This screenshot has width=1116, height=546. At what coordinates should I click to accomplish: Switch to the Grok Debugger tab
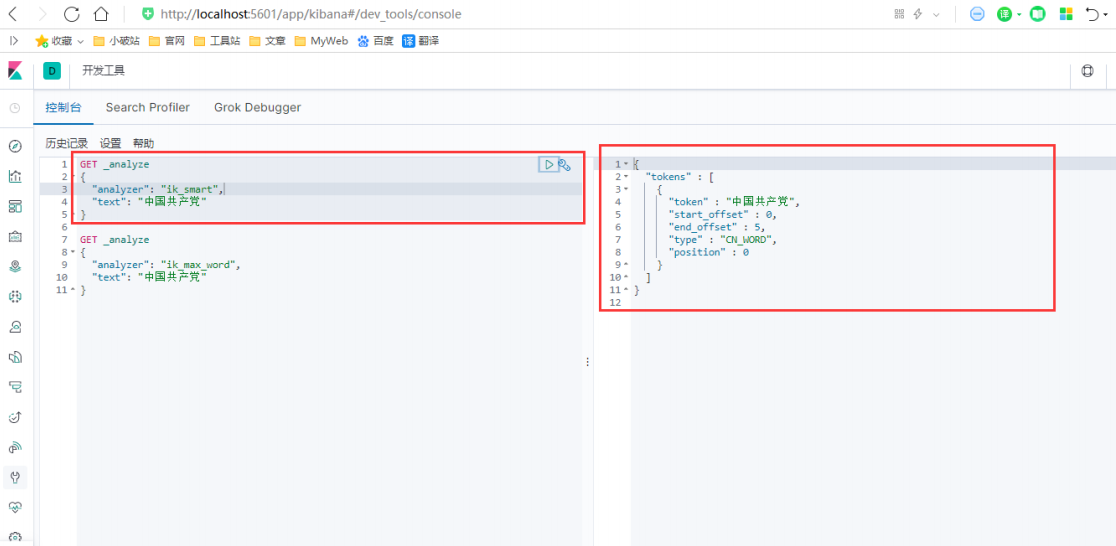(257, 107)
